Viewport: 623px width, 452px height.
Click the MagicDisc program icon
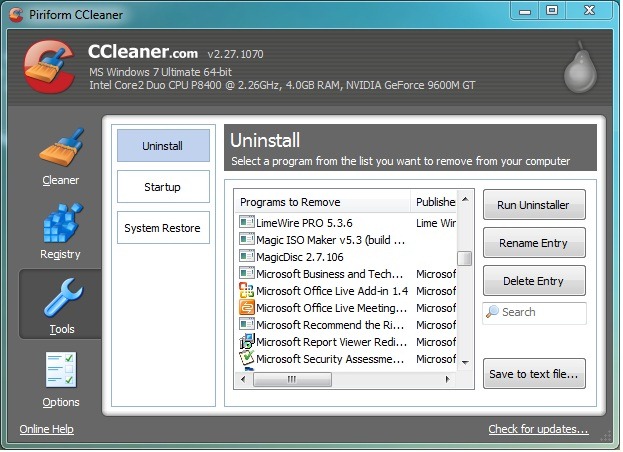pos(246,256)
